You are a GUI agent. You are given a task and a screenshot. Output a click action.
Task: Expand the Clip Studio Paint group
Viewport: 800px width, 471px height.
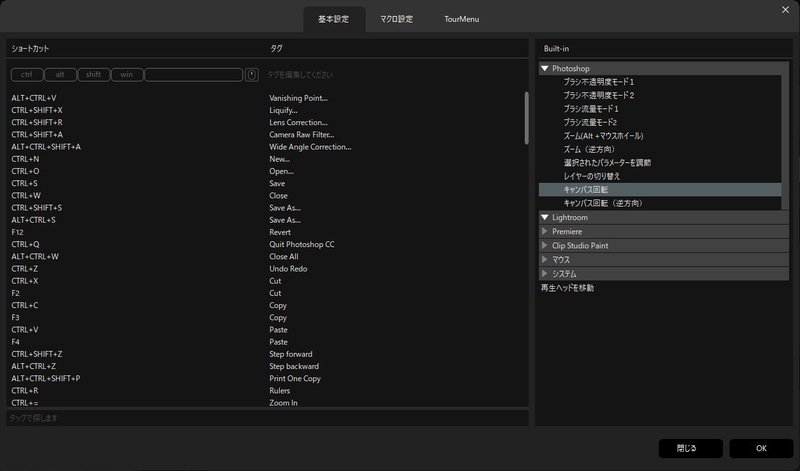click(x=545, y=245)
